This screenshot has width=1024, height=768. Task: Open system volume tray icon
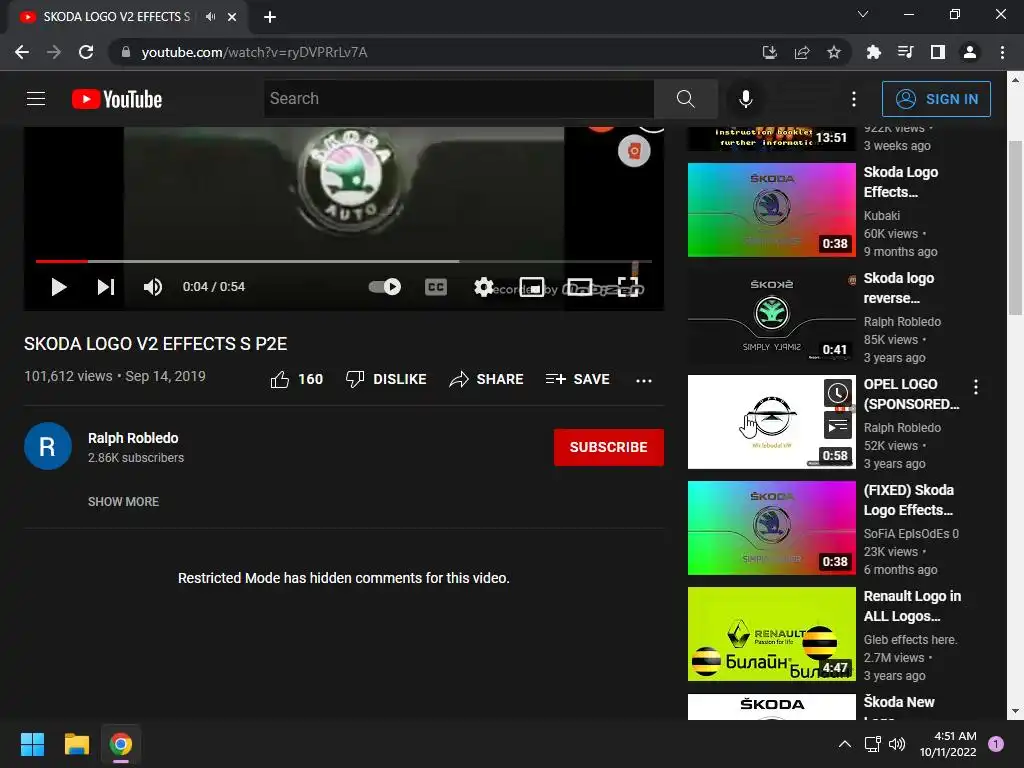point(897,744)
